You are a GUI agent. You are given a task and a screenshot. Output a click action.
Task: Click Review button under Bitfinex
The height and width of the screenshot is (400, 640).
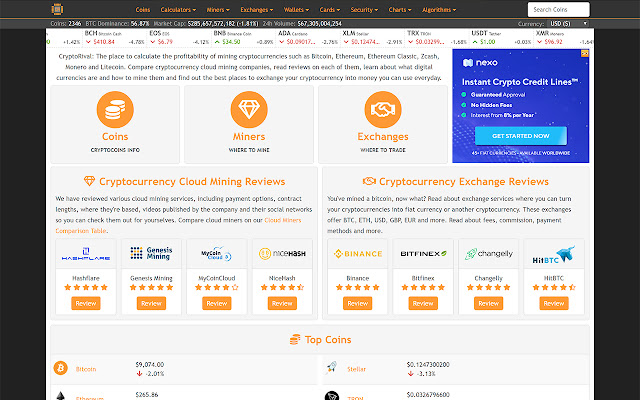pos(423,303)
